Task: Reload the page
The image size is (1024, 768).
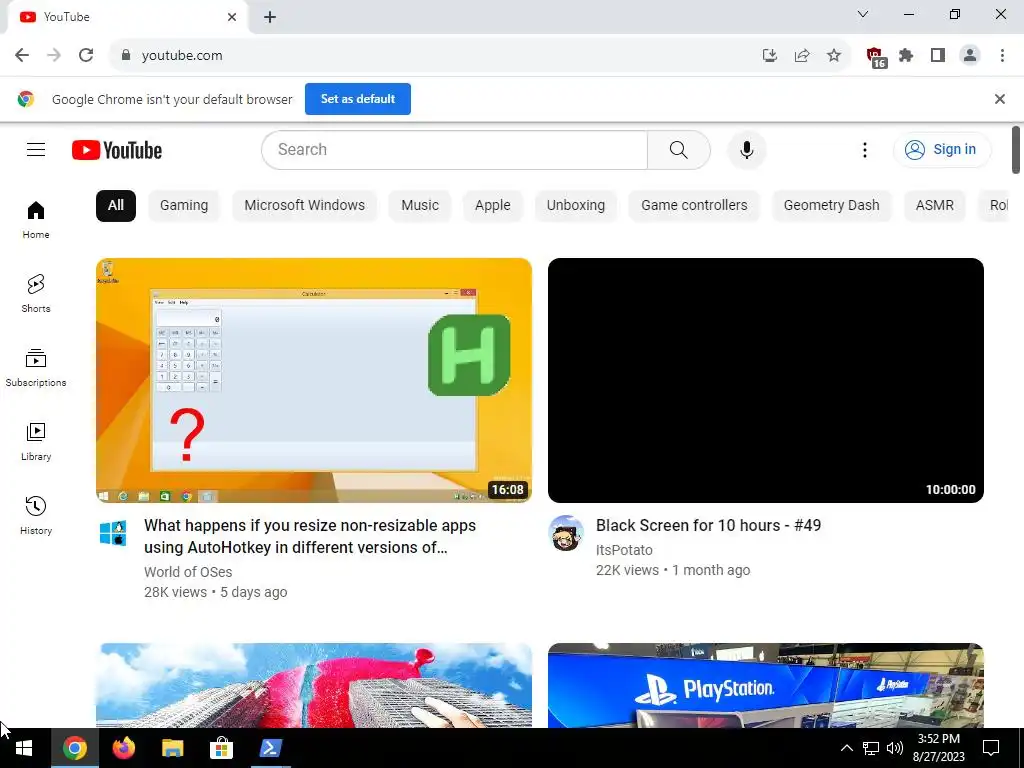Action: point(86,55)
